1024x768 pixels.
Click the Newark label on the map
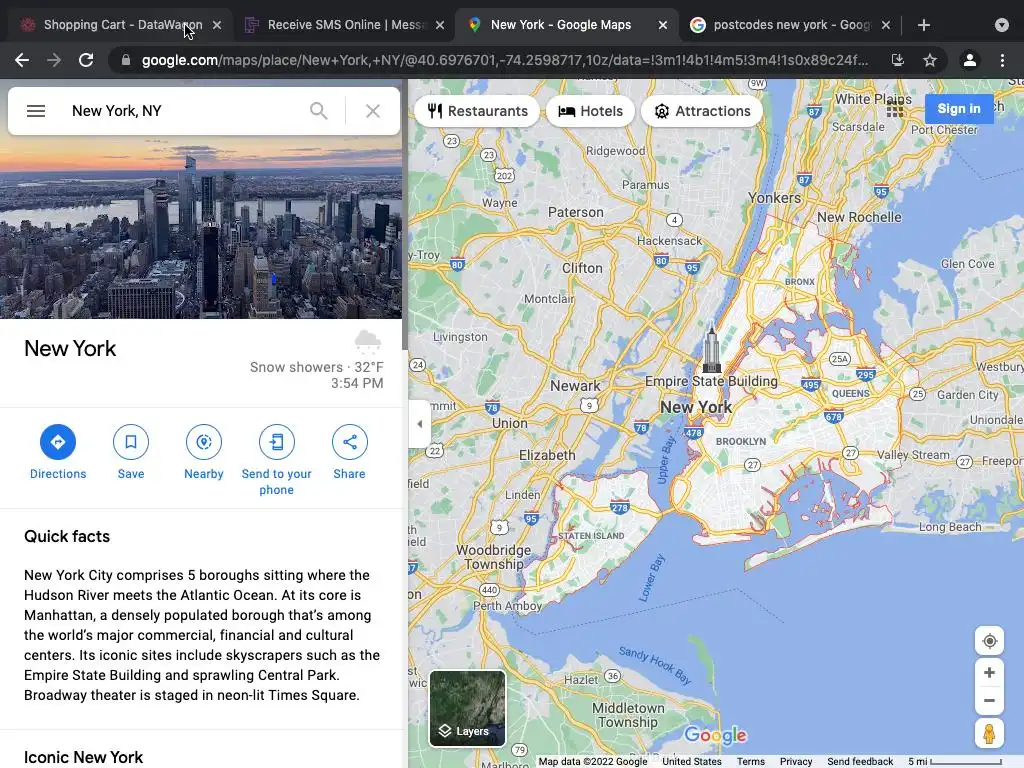tap(575, 386)
